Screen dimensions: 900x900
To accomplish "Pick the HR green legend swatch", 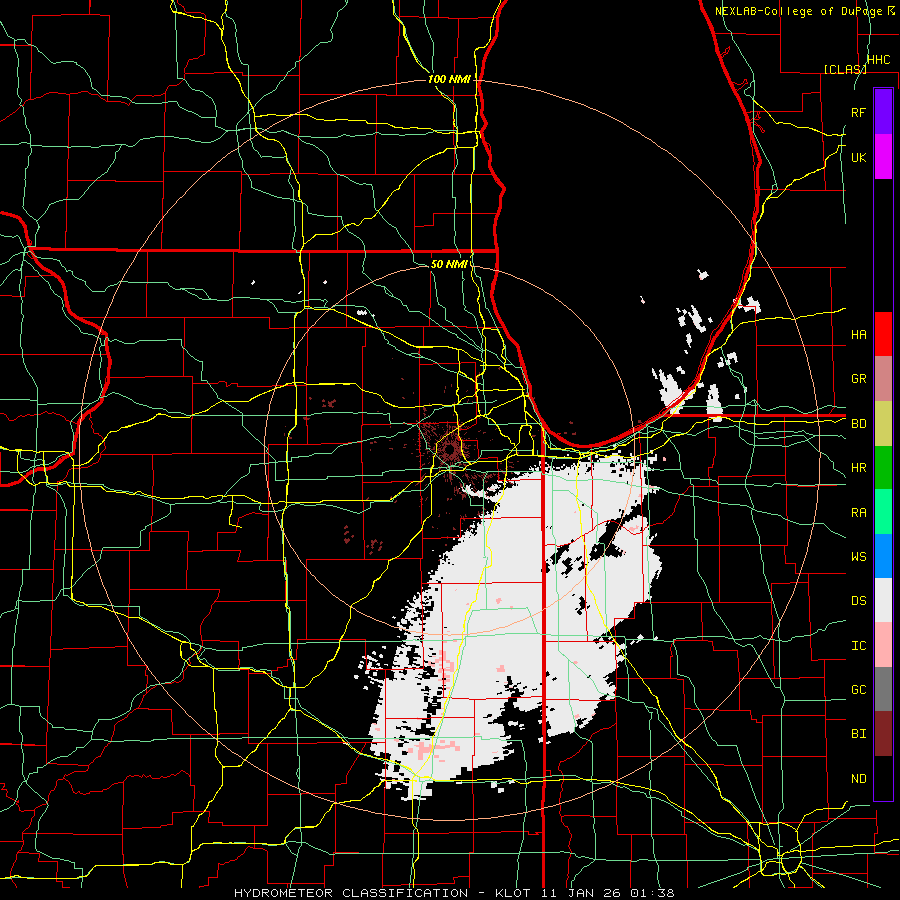I will pyautogui.click(x=883, y=468).
